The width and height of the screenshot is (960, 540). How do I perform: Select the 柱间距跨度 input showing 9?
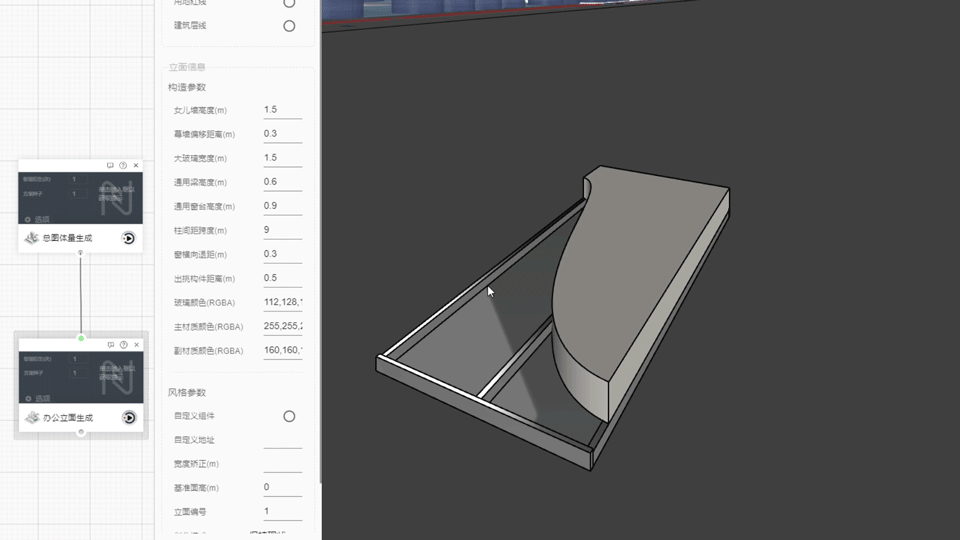[x=282, y=230]
